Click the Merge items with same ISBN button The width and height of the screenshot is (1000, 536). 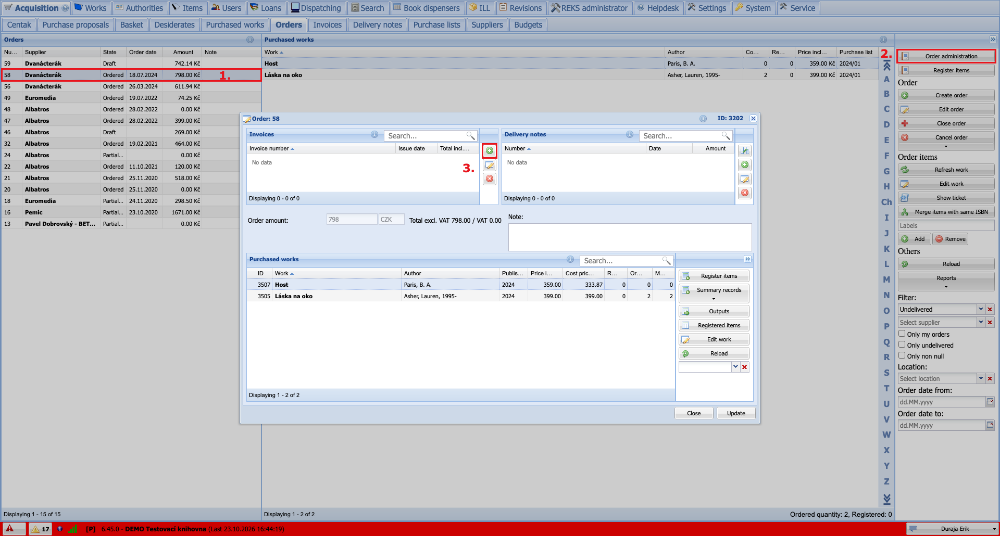(946, 212)
